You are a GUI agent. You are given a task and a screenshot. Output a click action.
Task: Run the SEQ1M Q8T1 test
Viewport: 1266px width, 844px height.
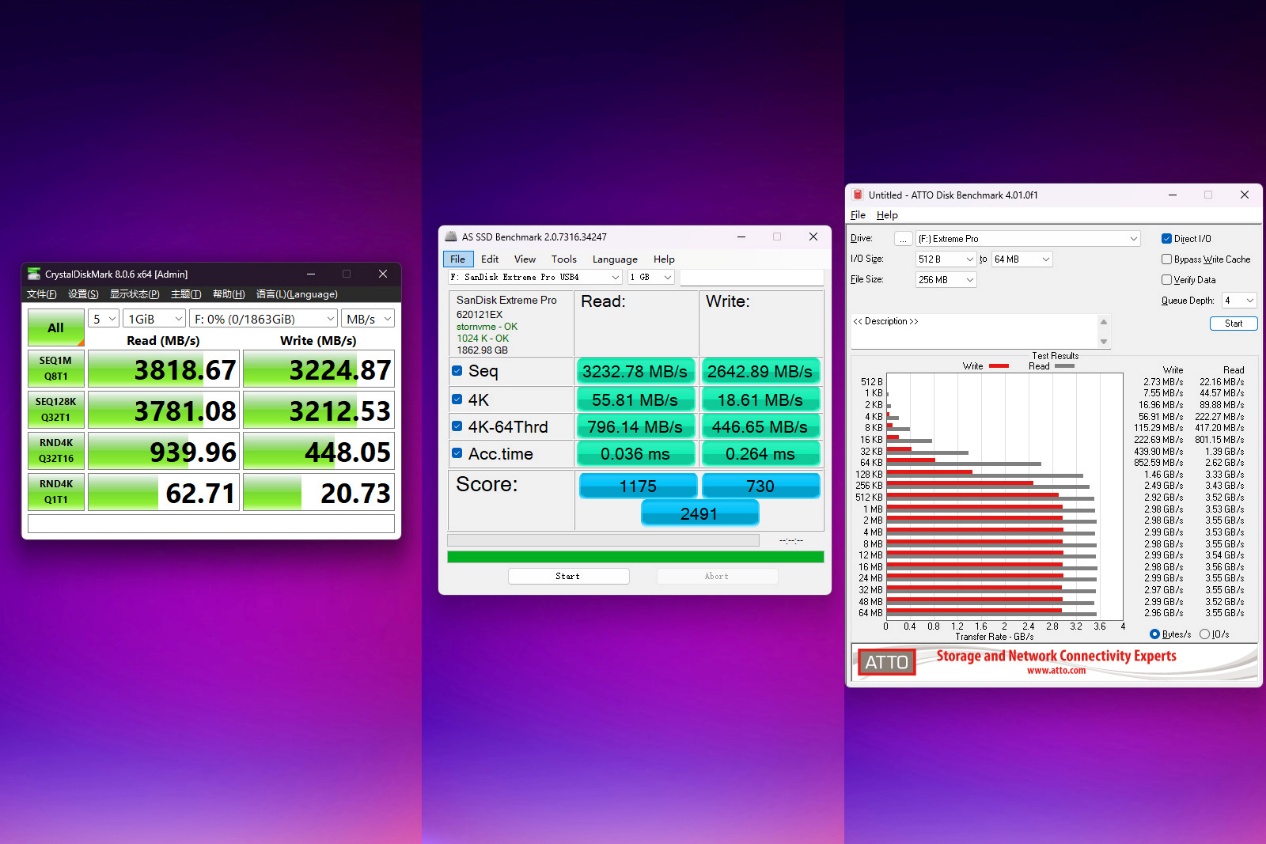click(56, 368)
